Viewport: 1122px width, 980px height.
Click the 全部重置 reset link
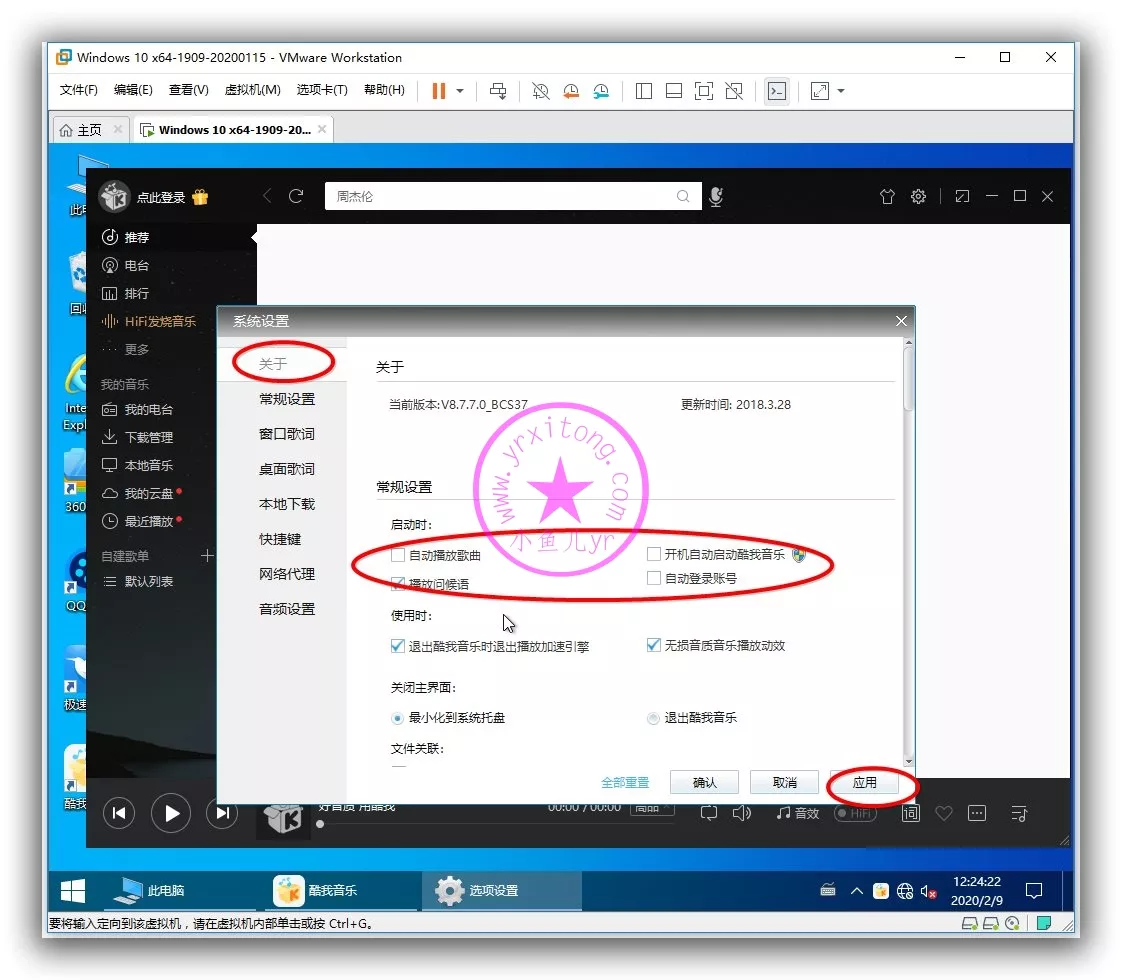click(x=625, y=782)
